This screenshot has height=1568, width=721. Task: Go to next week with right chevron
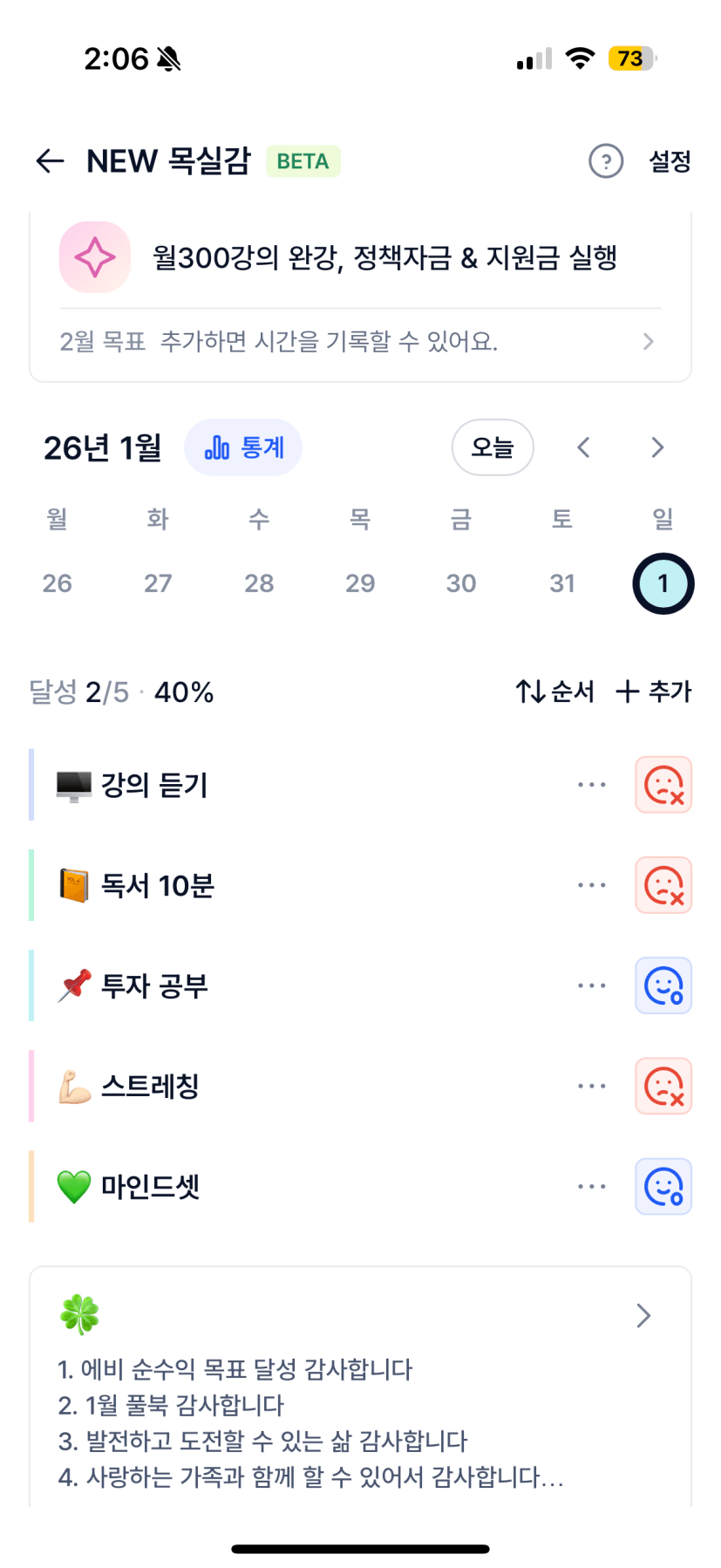(657, 447)
